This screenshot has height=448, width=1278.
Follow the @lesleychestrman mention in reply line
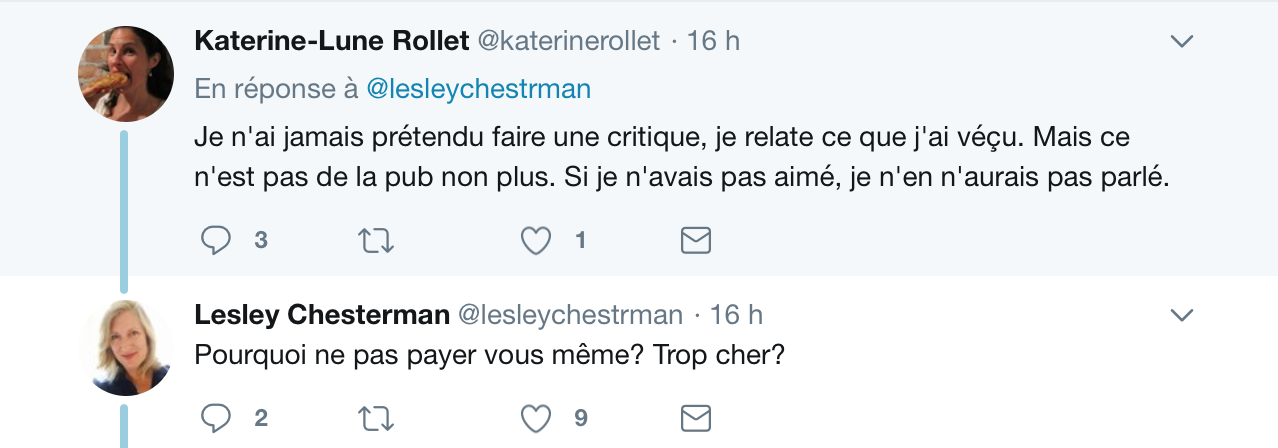coord(479,89)
